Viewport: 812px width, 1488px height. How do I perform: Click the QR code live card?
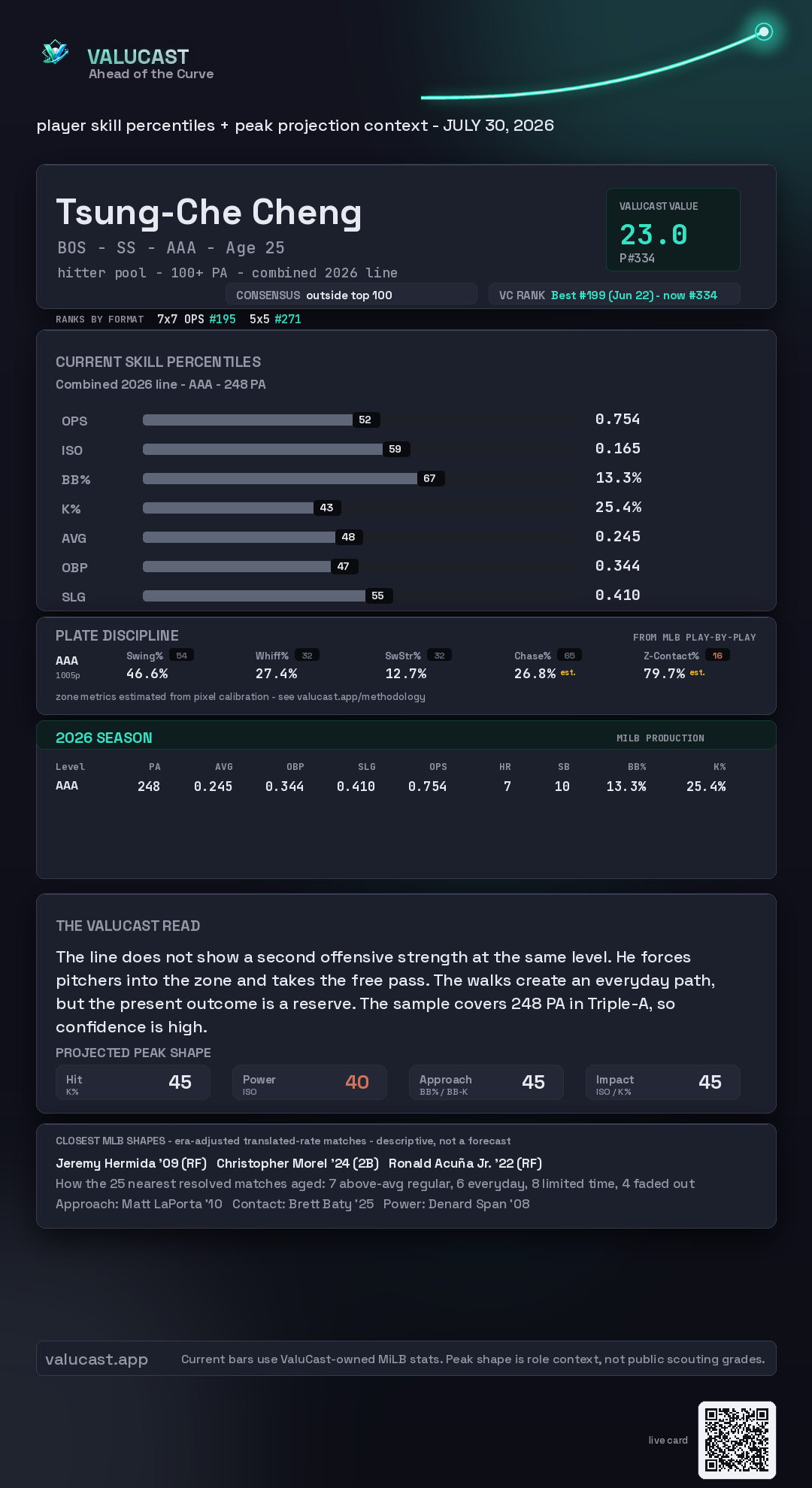pos(737,1440)
